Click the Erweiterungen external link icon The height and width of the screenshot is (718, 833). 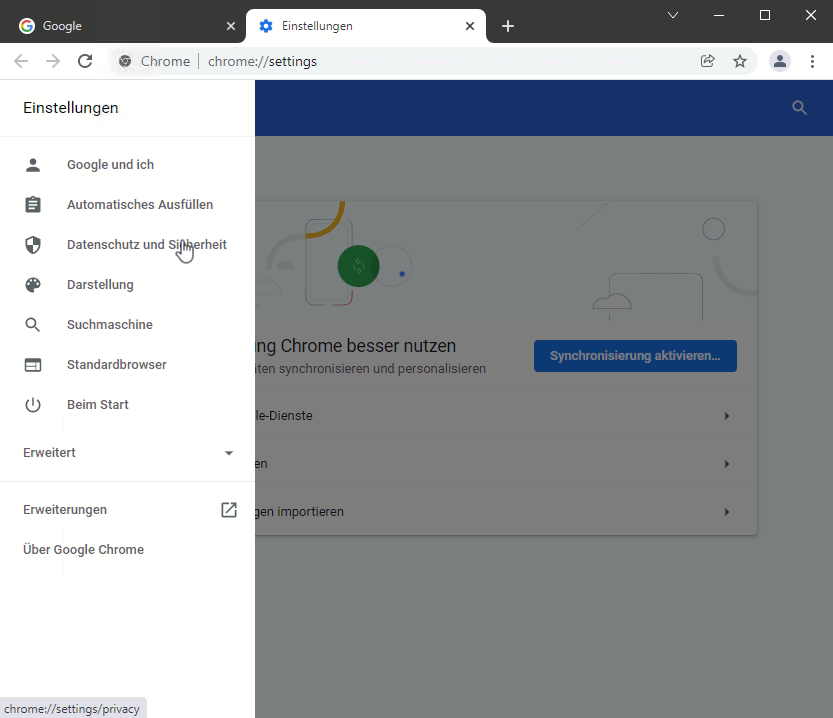pyautogui.click(x=229, y=510)
